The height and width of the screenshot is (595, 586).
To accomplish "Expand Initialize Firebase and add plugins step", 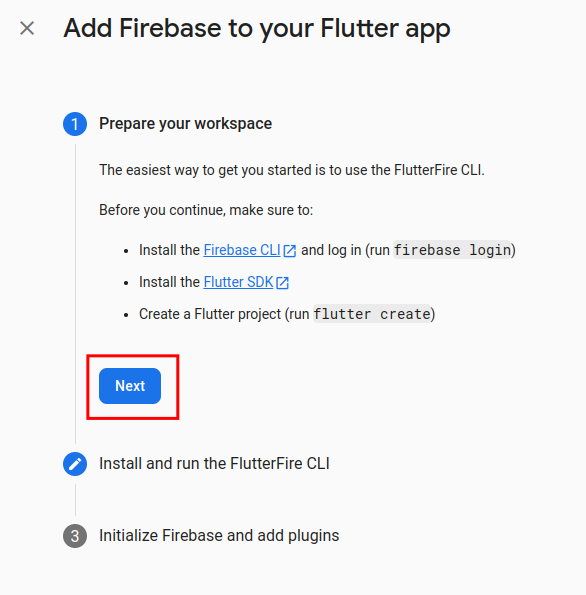I will coord(219,536).
